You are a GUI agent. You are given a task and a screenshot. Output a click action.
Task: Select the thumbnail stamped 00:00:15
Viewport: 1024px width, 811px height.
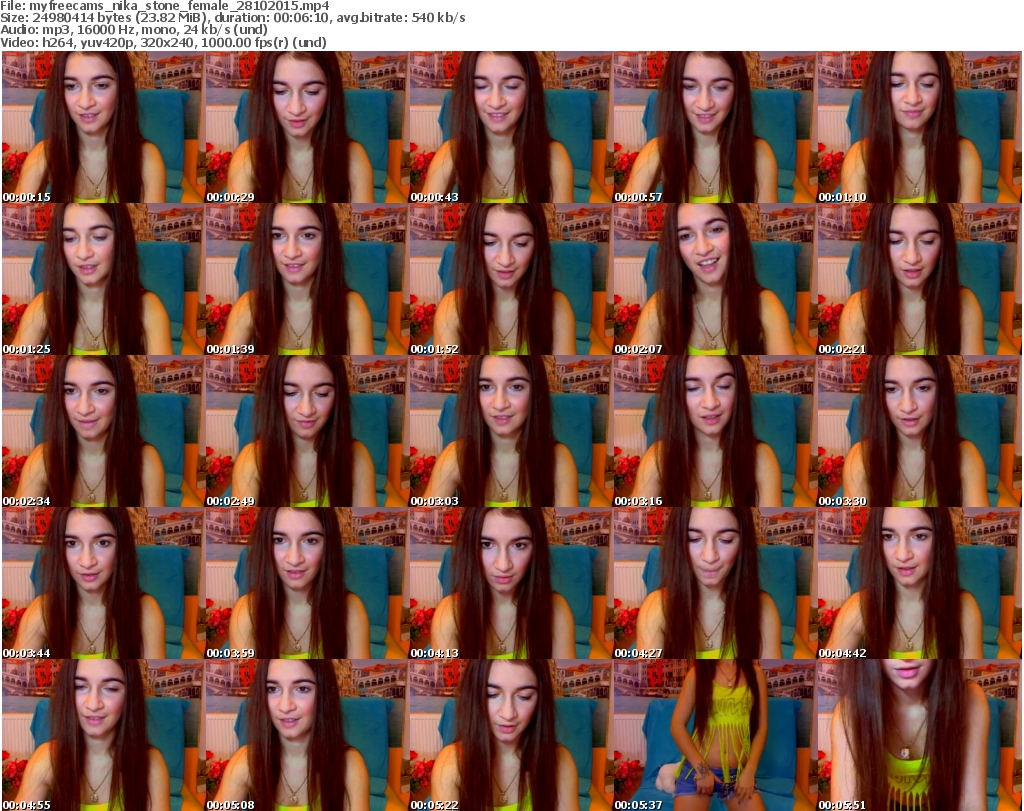coord(103,127)
